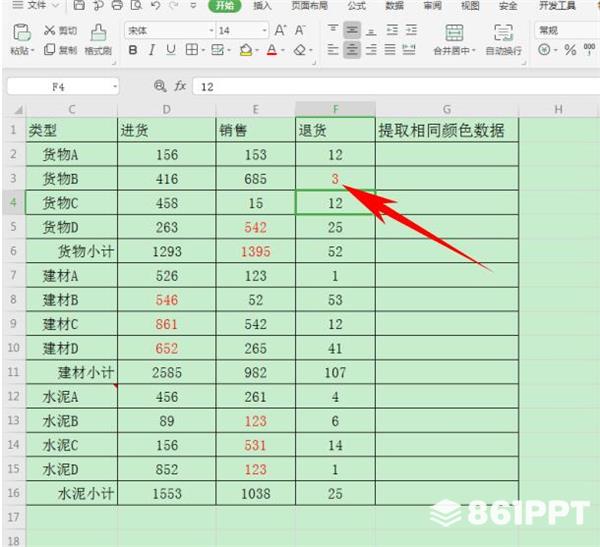Click the 粘贴 paste icon
The image size is (600, 547).
pyautogui.click(x=22, y=33)
